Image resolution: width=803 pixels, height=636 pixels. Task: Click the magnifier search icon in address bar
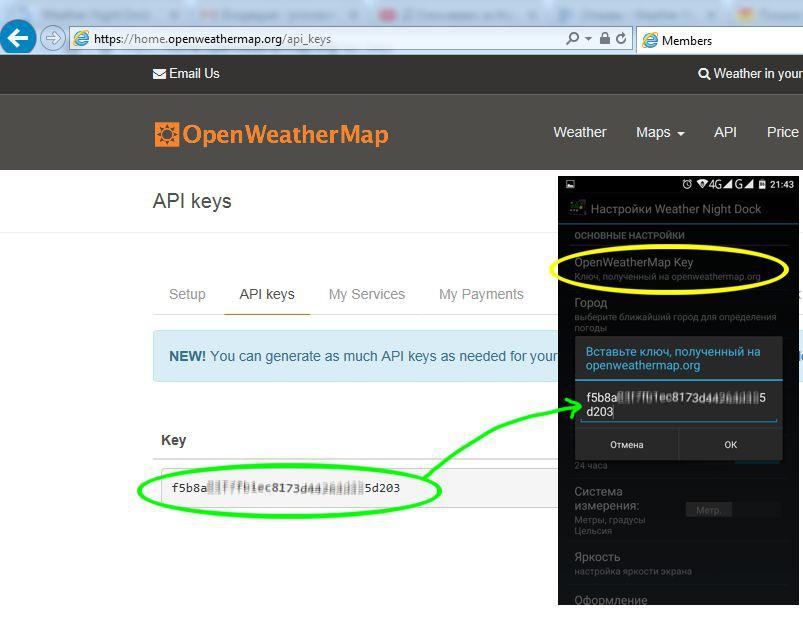[x=572, y=38]
